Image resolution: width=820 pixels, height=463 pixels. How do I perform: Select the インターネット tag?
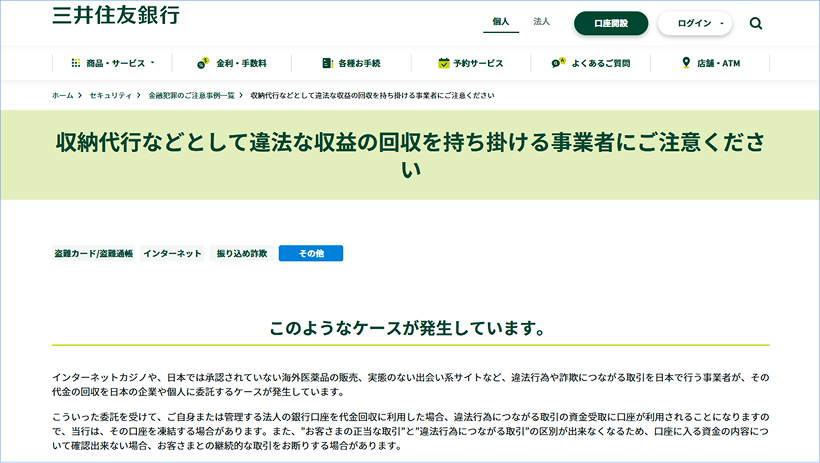(x=172, y=253)
